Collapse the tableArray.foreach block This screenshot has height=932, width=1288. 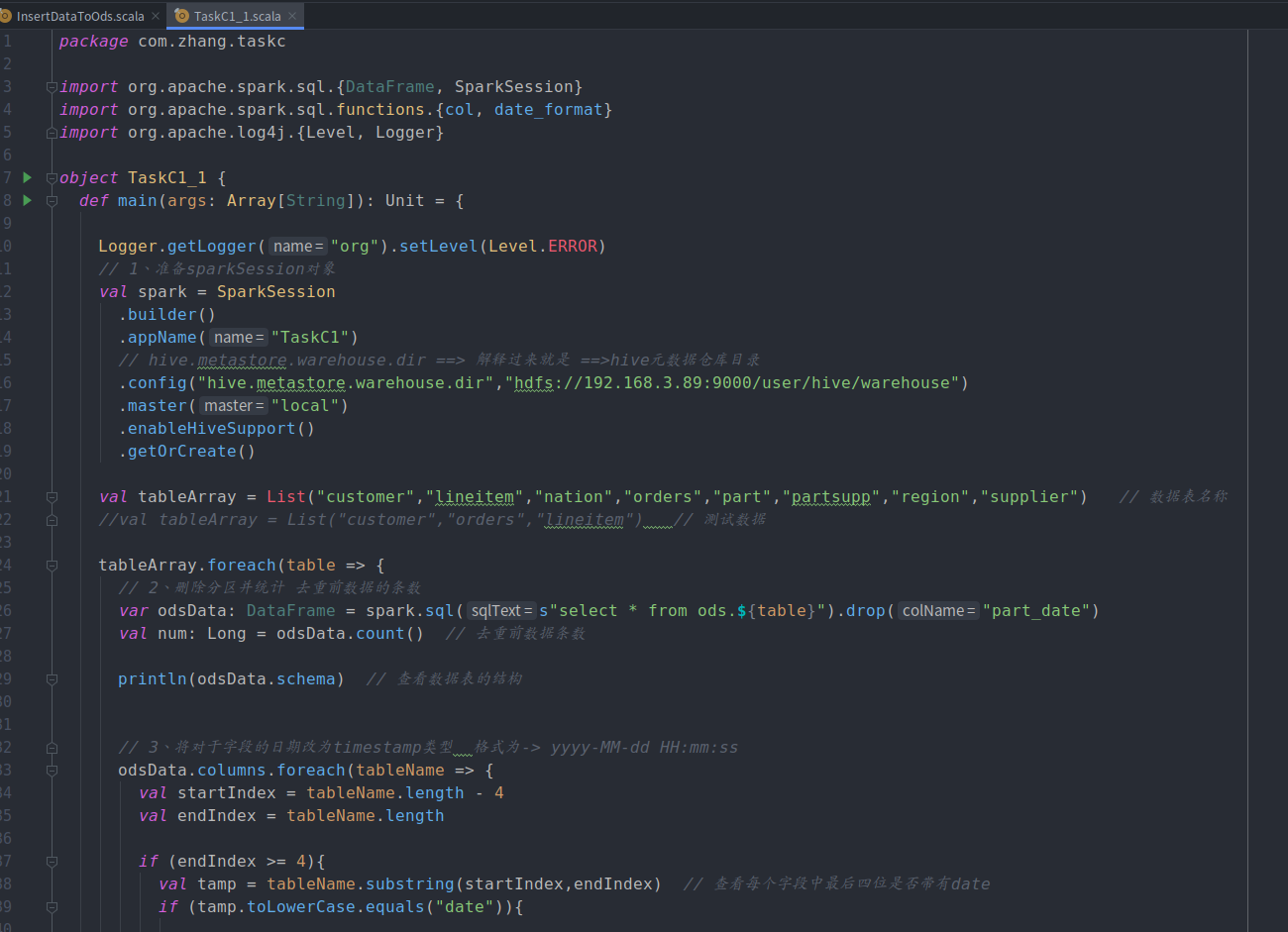tap(52, 566)
